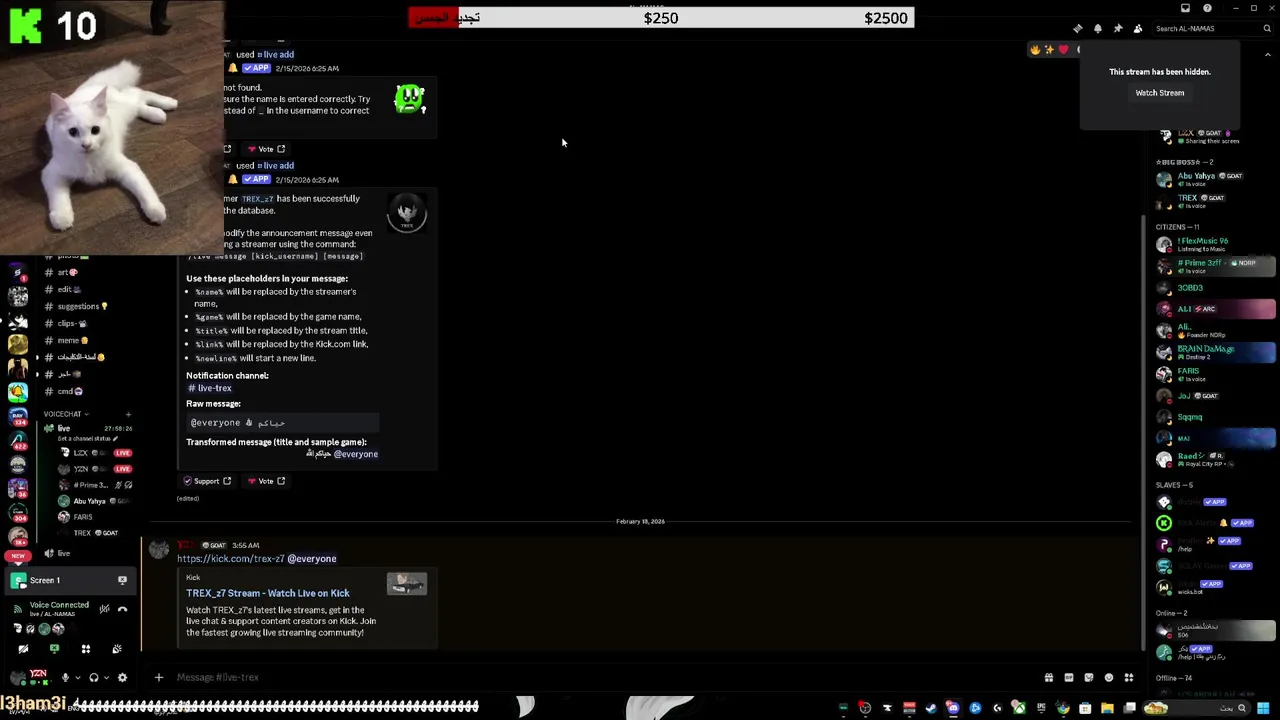The width and height of the screenshot is (1280, 720).
Task: Open the Discord inbox icon
Action: 1185,8
